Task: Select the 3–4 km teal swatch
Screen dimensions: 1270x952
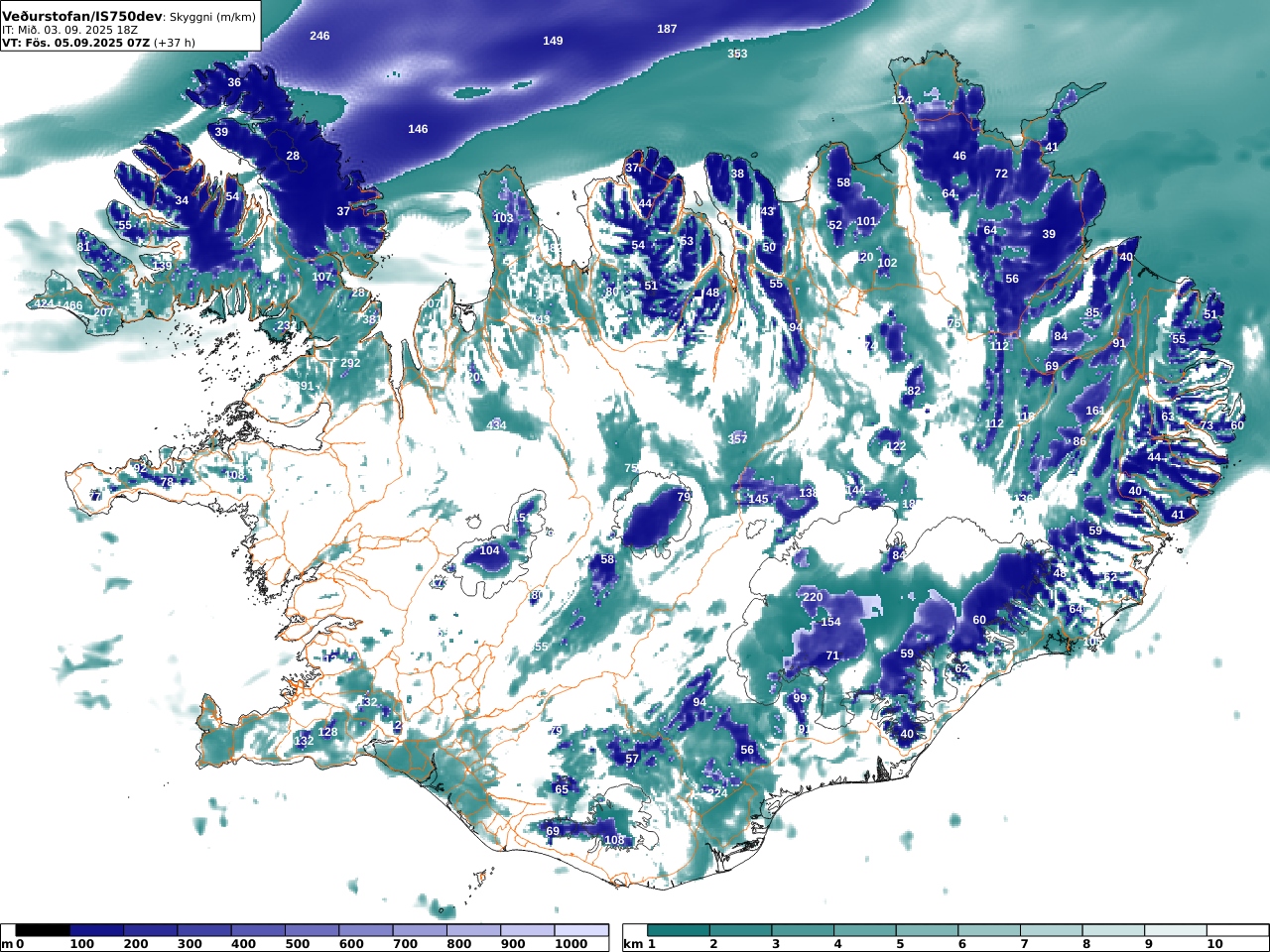Action: coord(803,930)
